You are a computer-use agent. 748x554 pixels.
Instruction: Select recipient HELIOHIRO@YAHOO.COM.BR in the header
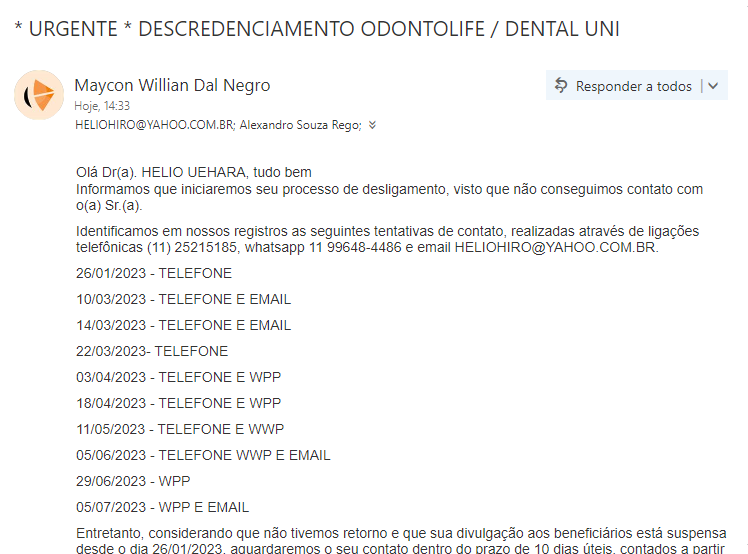click(x=154, y=126)
